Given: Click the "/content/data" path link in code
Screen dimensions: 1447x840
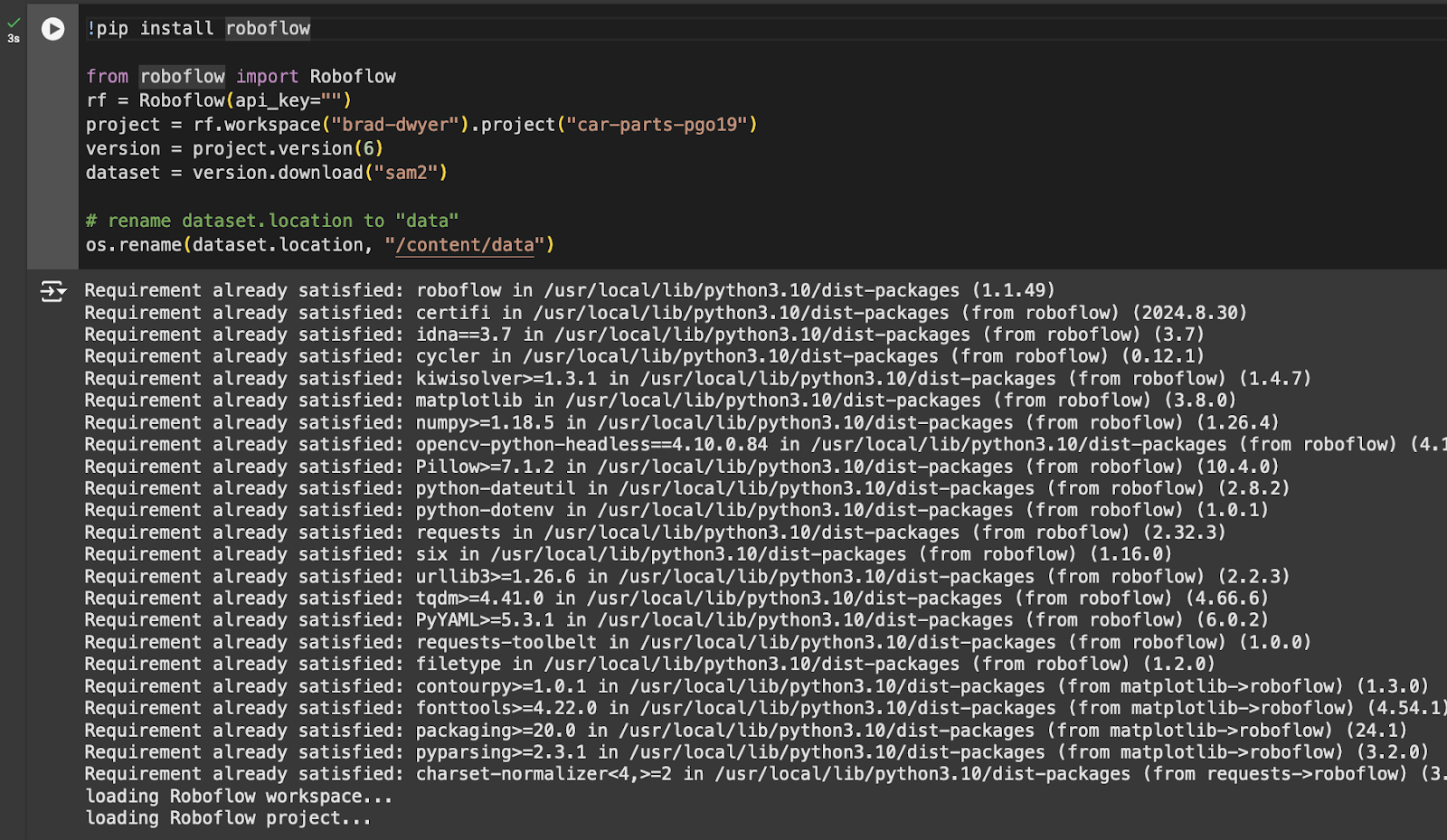Looking at the screenshot, I should coord(465,245).
